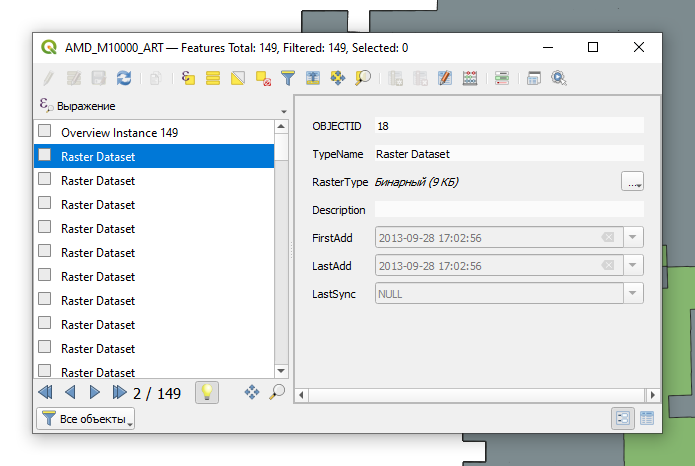The width and height of the screenshot is (695, 466).
Task: Zoom map to selected rows toolbar icon
Action: [363, 78]
